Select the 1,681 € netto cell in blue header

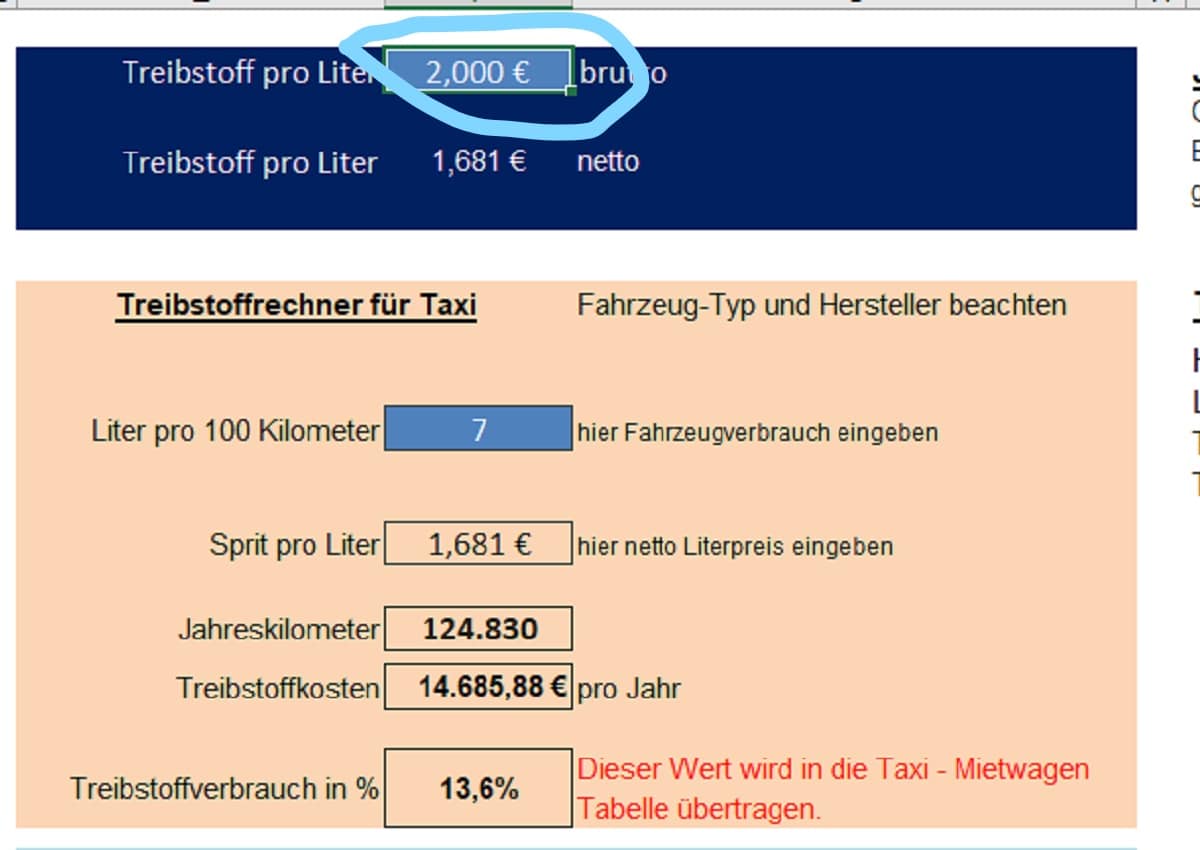pyautogui.click(x=478, y=162)
